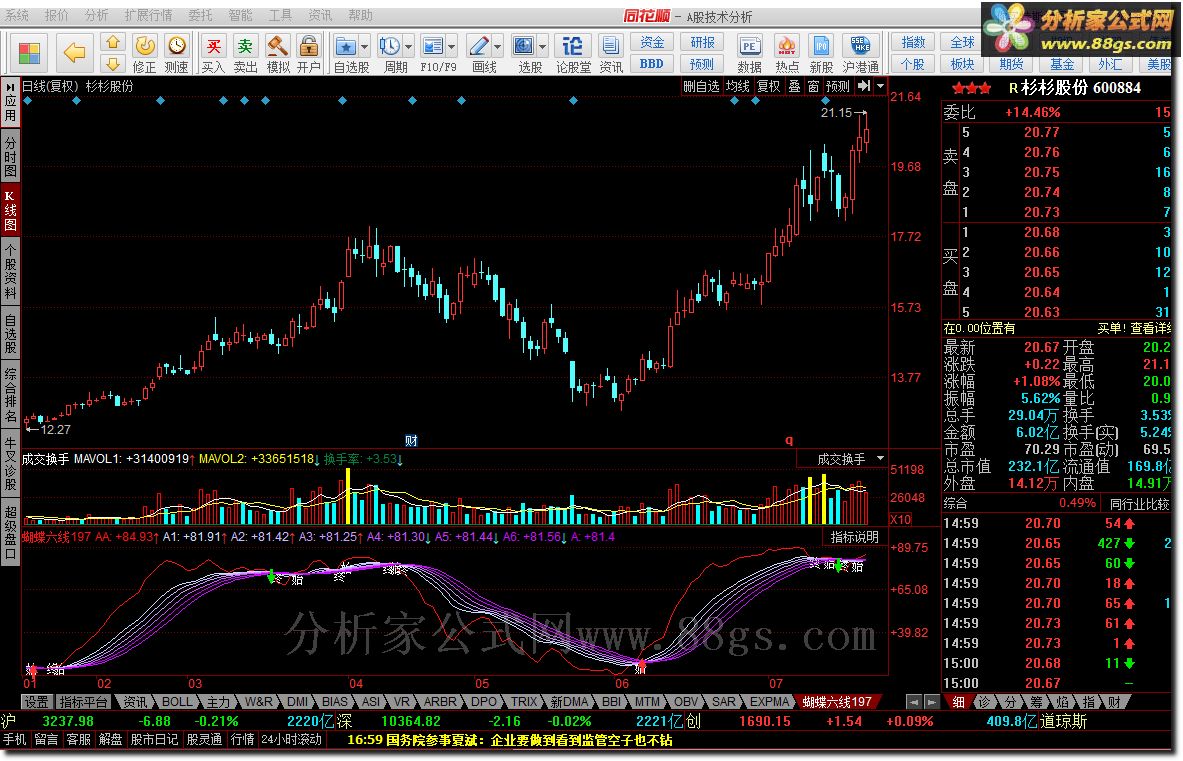
Task: Click the 财 finance marker on chart
Action: click(411, 440)
